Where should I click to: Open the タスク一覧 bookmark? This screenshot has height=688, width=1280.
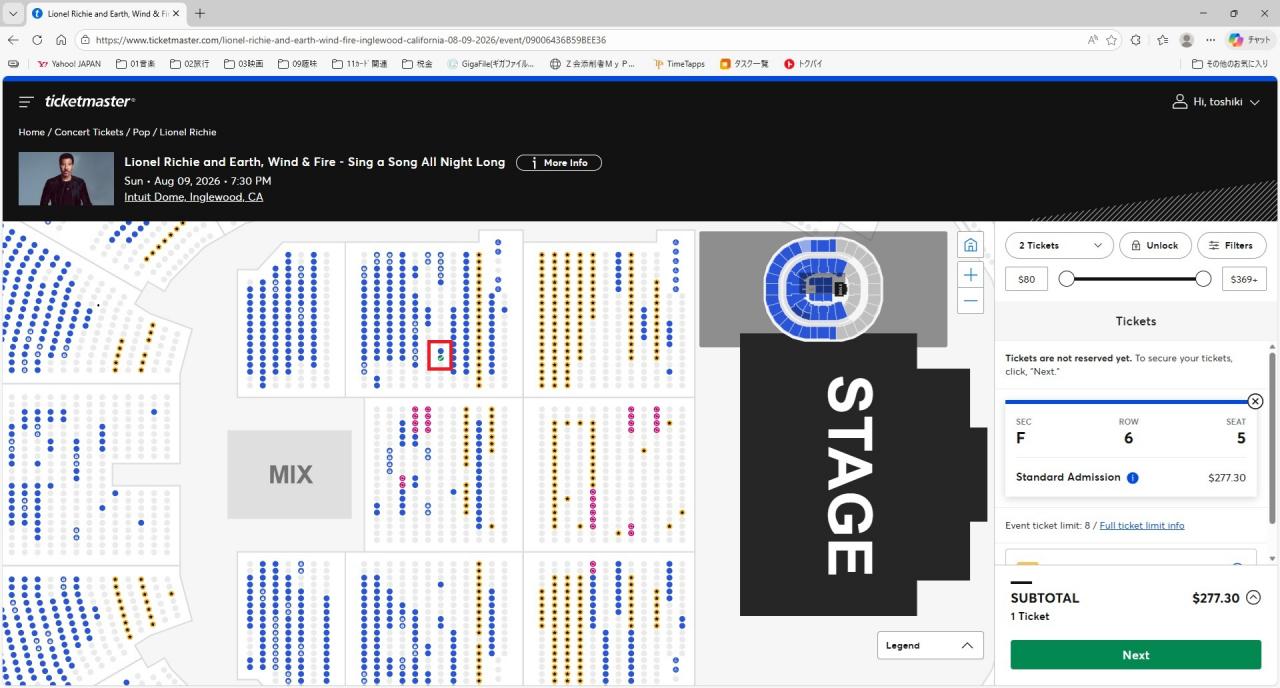click(744, 64)
